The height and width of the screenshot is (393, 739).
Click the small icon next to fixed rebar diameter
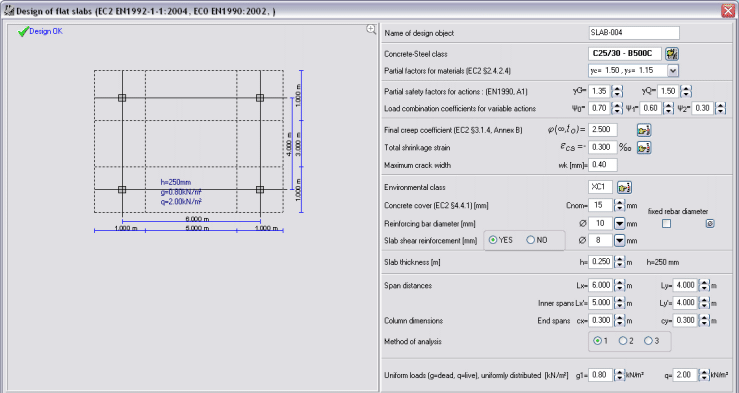[x=710, y=223]
